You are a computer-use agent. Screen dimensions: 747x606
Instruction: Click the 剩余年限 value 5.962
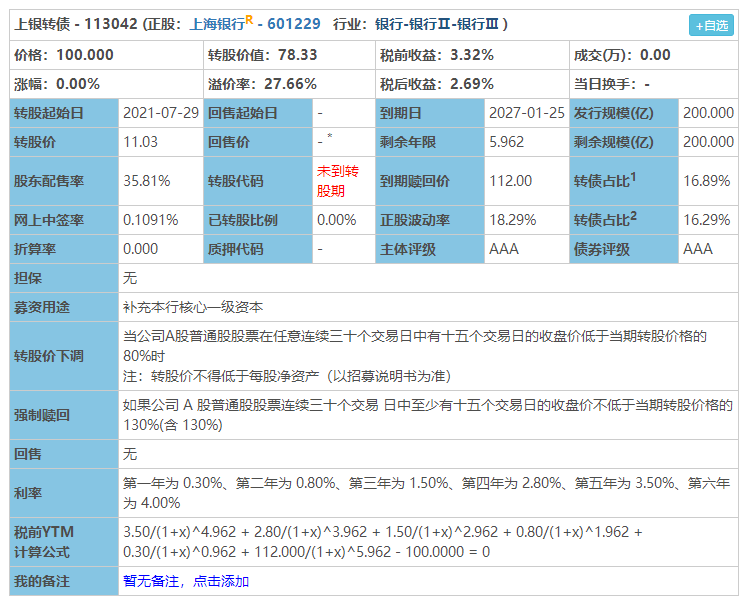click(506, 142)
